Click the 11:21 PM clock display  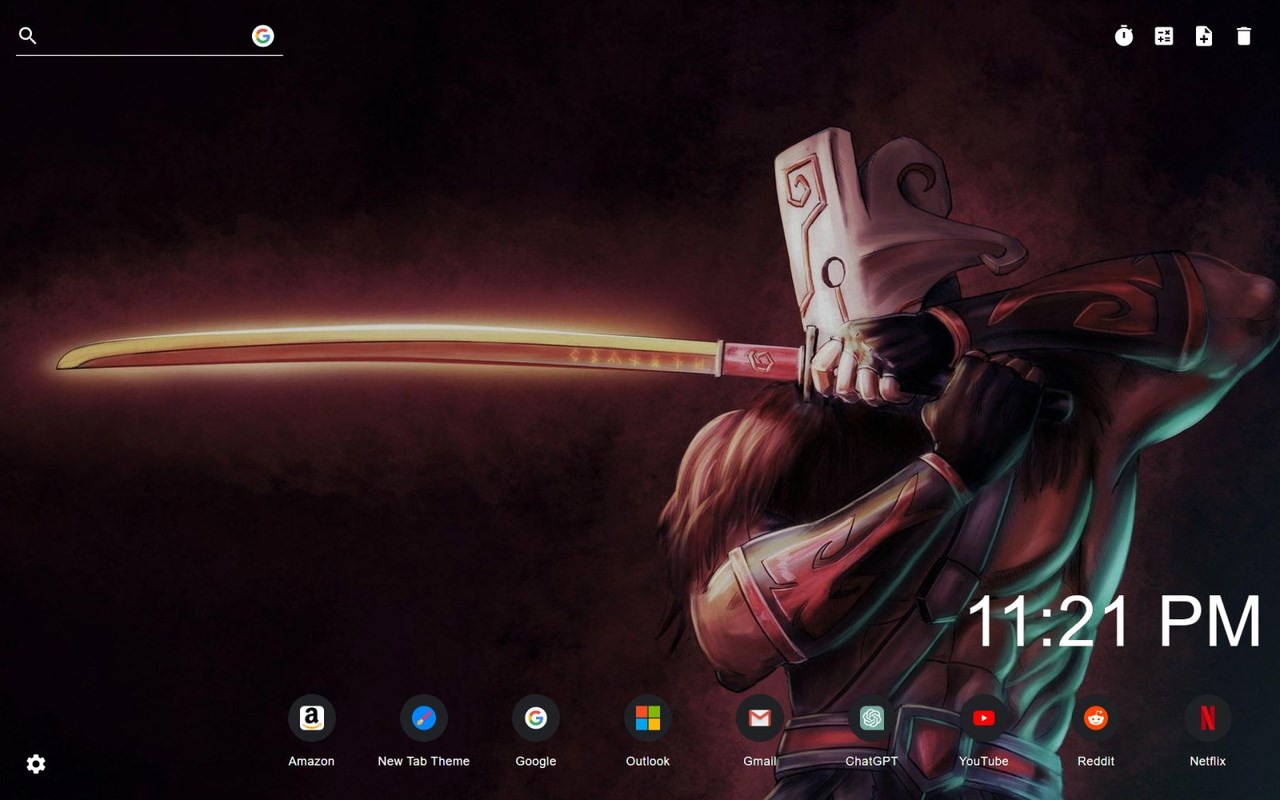(1114, 622)
